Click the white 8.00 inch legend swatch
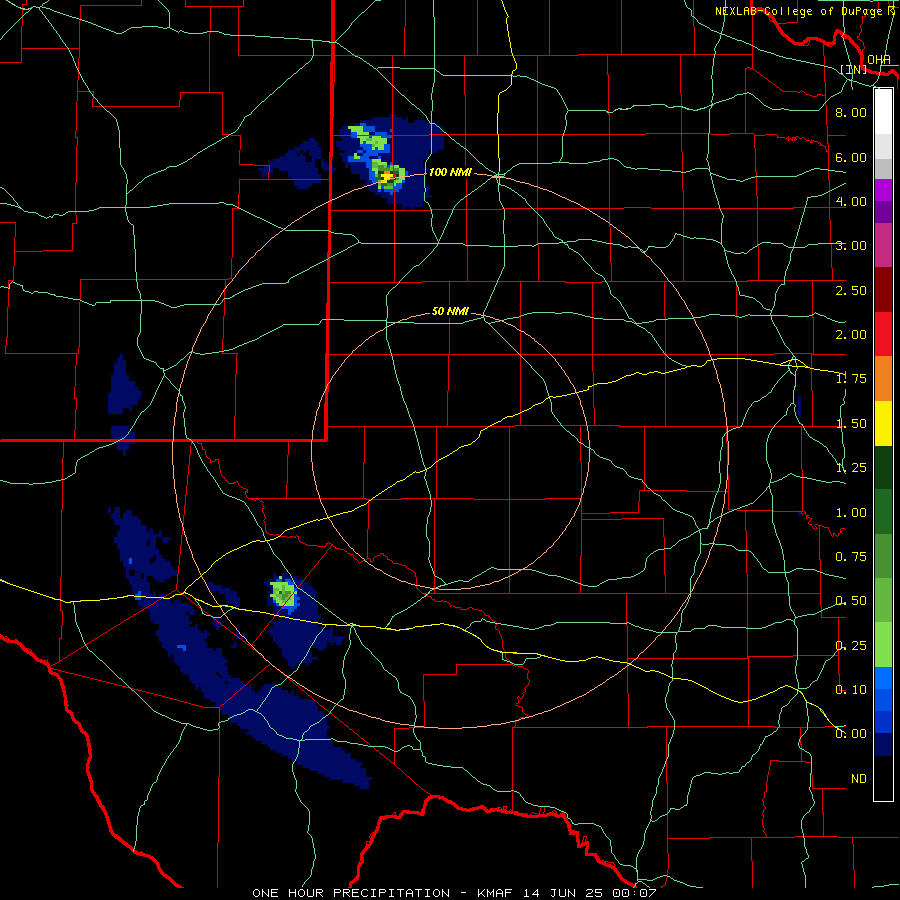The height and width of the screenshot is (900, 900). click(x=883, y=111)
